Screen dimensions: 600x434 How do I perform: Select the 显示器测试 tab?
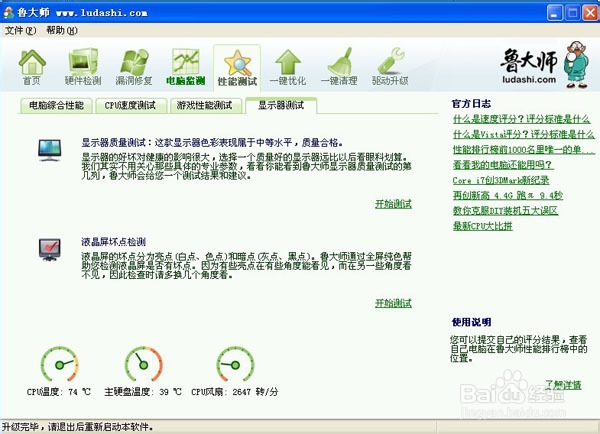point(281,105)
